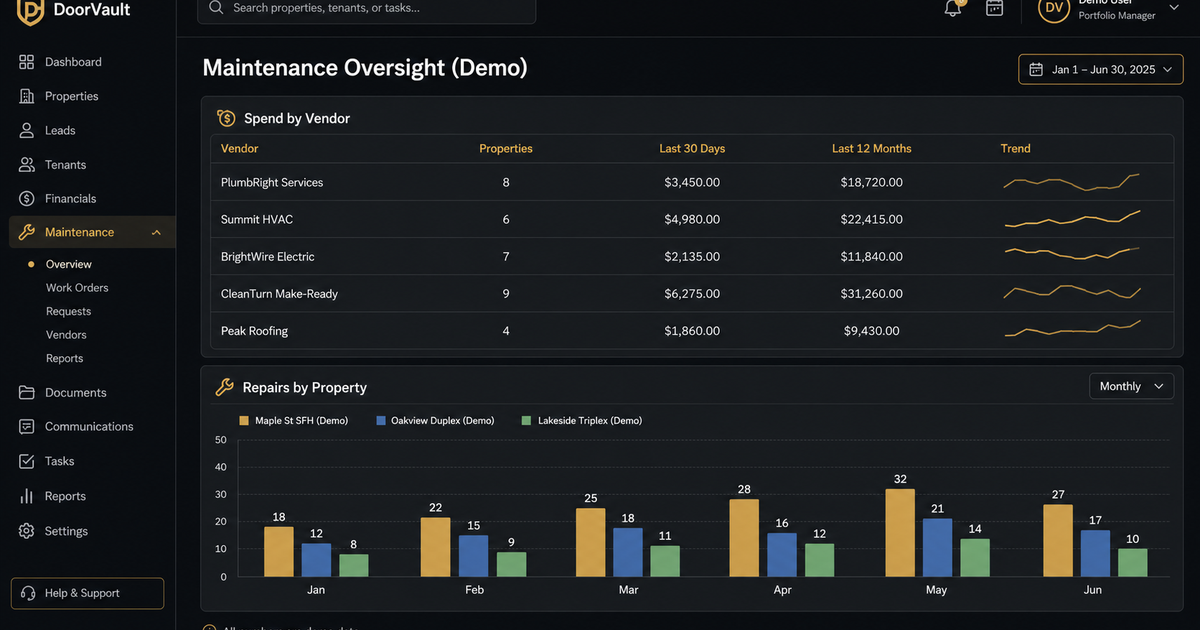Click the Communications chat icon
The height and width of the screenshot is (630, 1200).
coord(27,426)
